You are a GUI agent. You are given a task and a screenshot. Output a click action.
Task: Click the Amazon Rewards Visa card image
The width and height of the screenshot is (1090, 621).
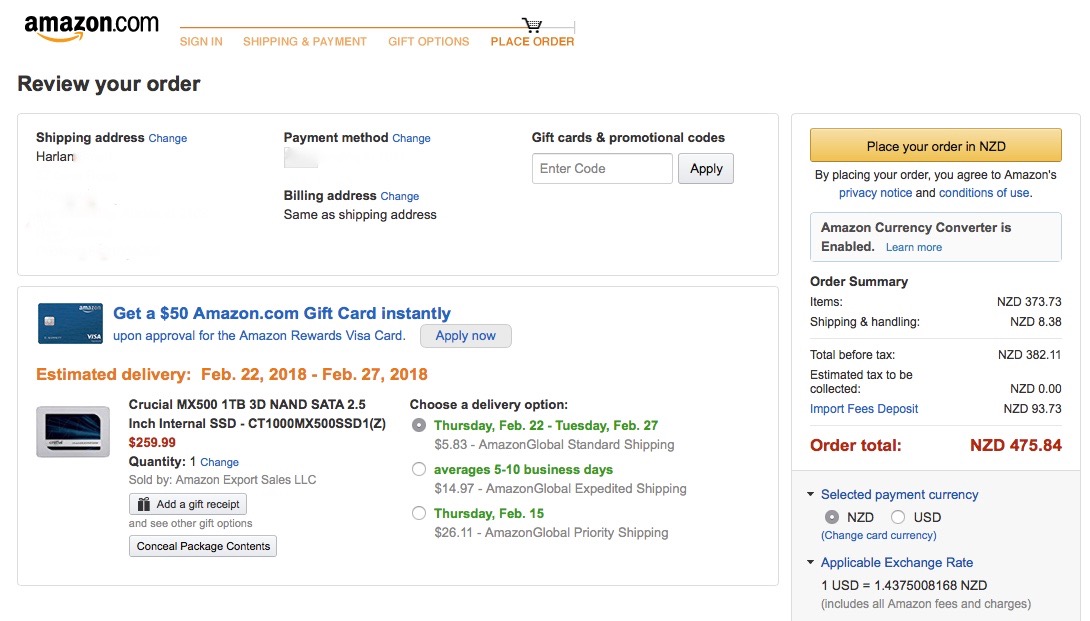click(70, 323)
